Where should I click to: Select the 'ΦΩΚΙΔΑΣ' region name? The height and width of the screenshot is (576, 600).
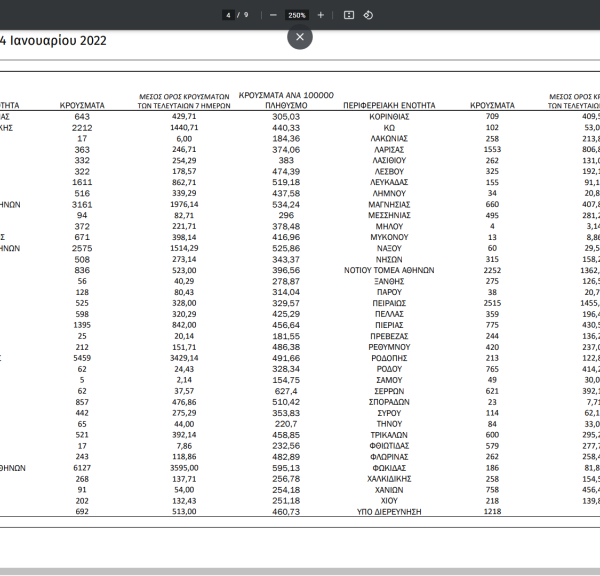pyautogui.click(x=389, y=468)
